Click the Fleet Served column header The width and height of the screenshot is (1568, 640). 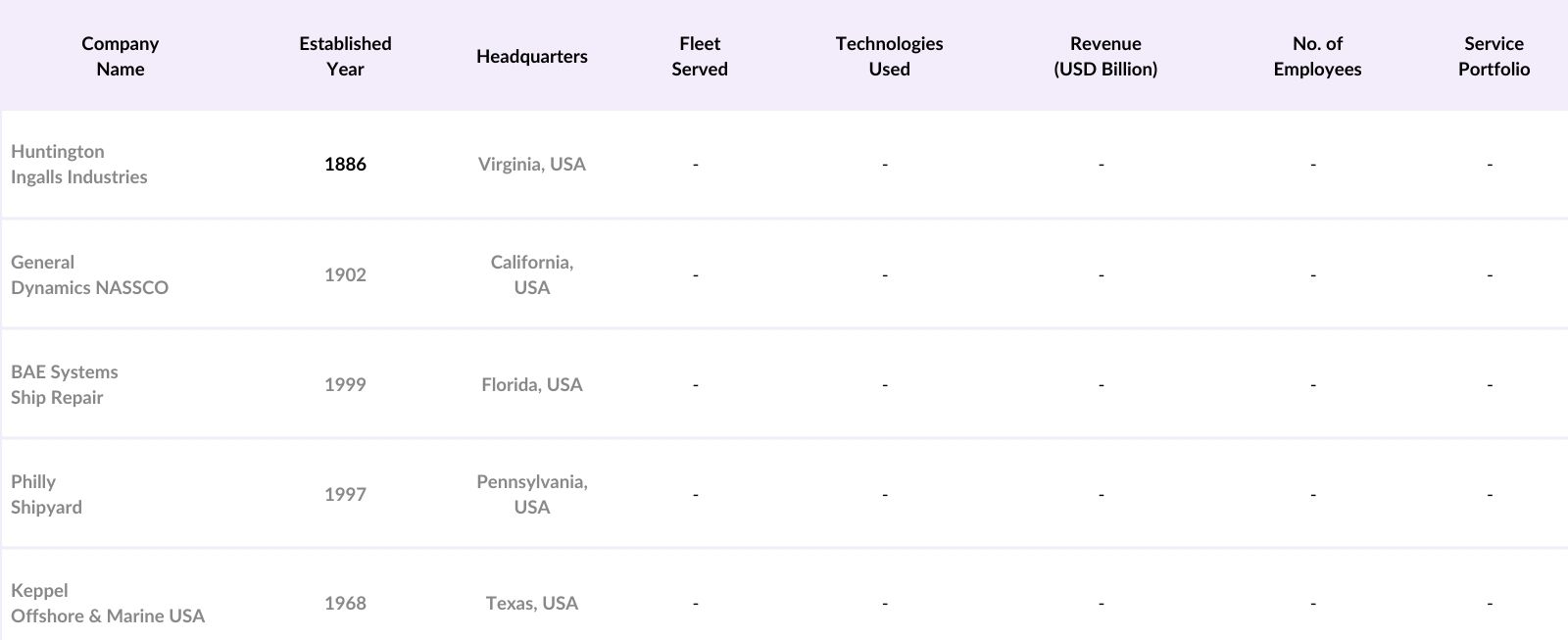[700, 56]
